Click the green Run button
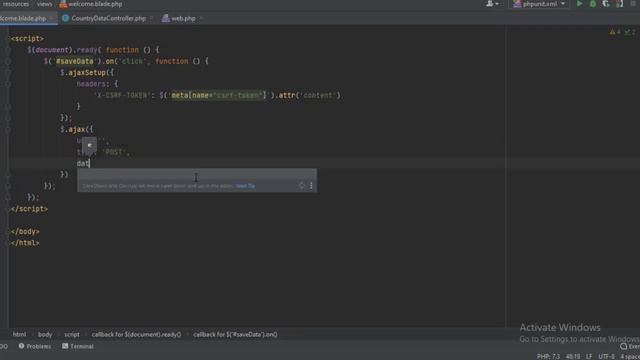Image resolution: width=640 pixels, height=360 pixels. [x=579, y=4]
